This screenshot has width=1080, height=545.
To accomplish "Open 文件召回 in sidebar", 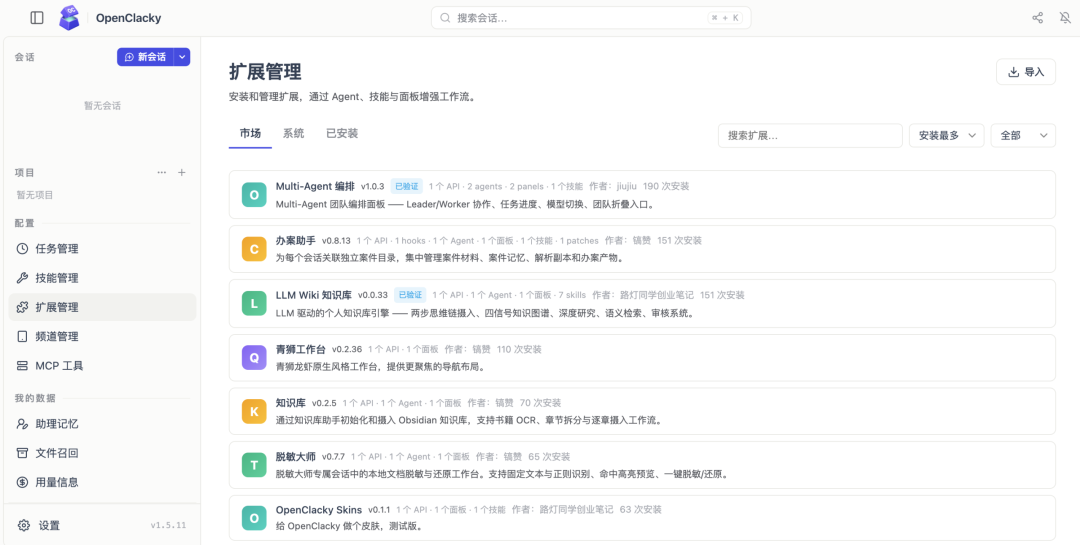I will pos(103,453).
